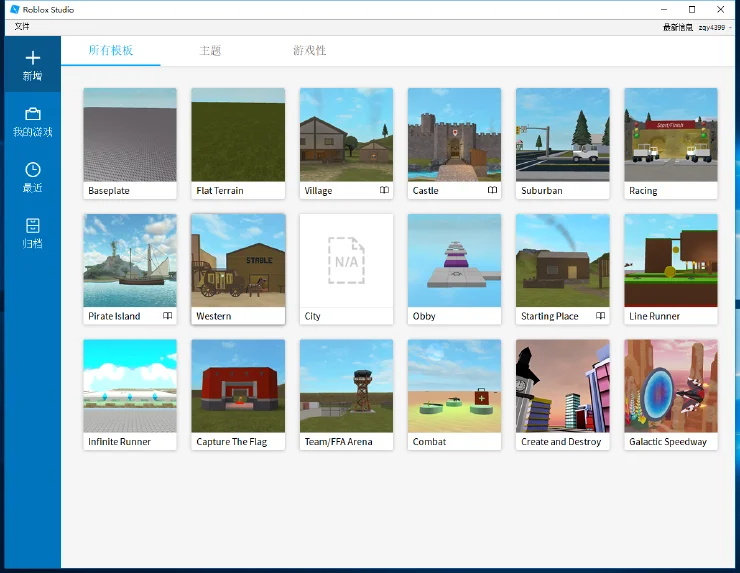Image resolution: width=740 pixels, height=573 pixels.
Task: Click the City label text
Action: [x=312, y=316]
